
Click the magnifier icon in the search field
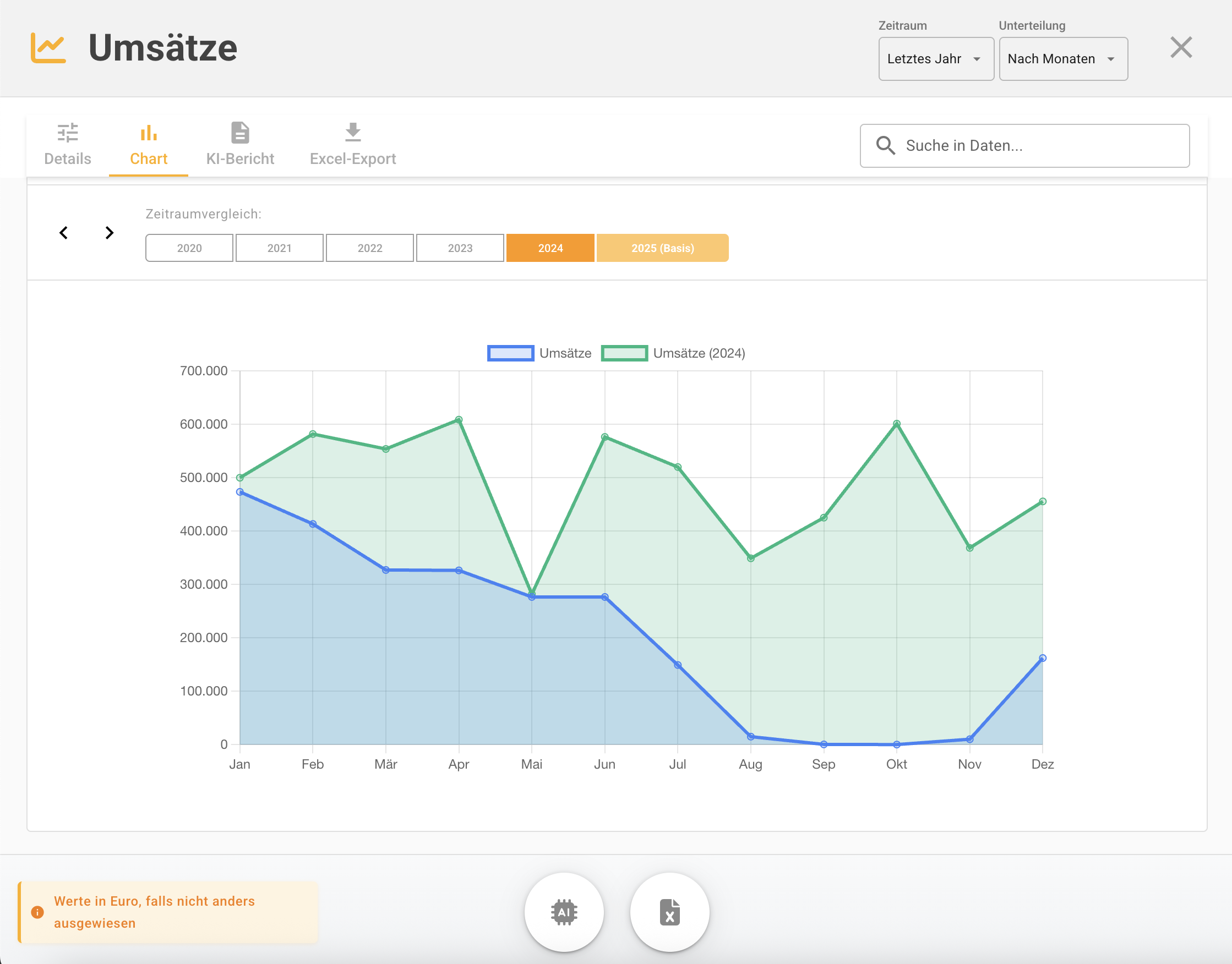click(x=885, y=145)
